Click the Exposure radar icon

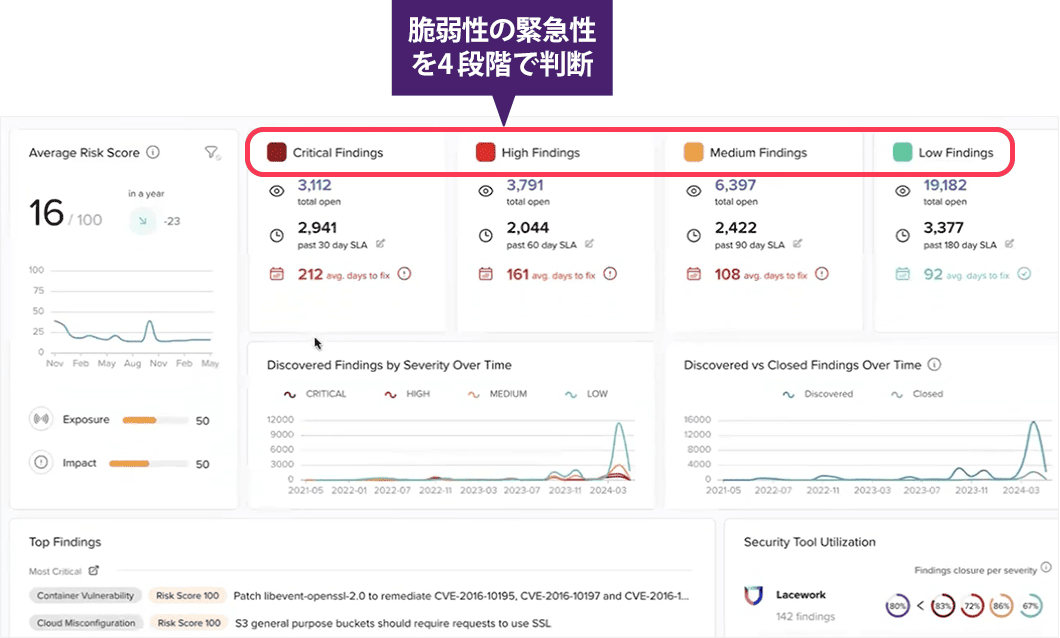41,420
